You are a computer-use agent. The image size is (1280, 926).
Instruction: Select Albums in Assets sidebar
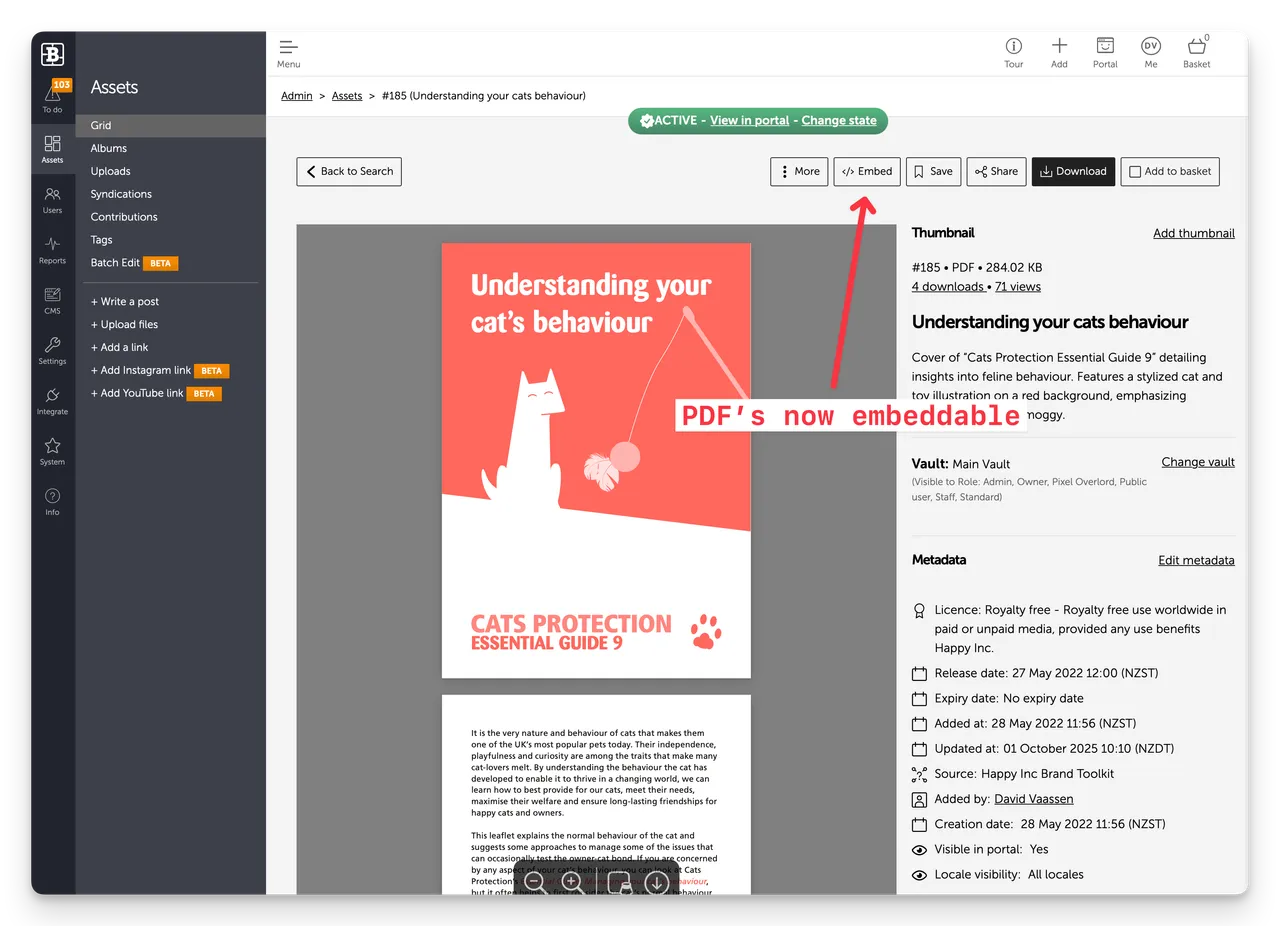[109, 148]
